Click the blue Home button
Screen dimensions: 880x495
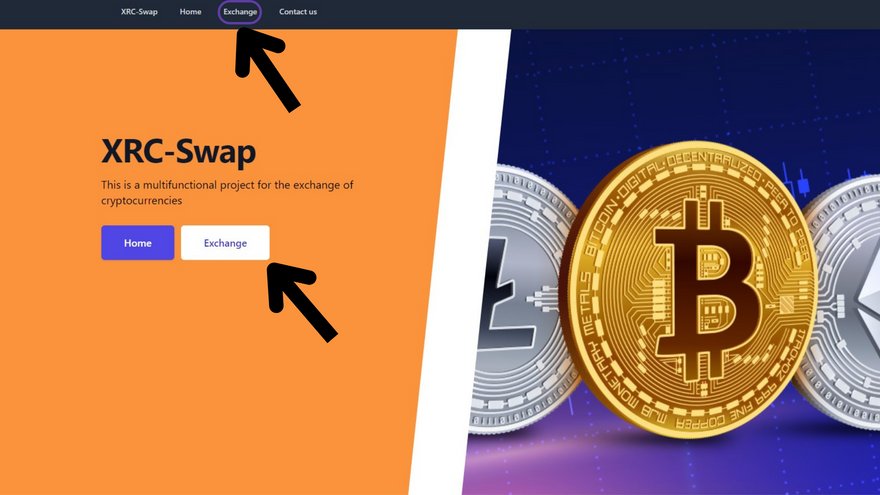[138, 242]
